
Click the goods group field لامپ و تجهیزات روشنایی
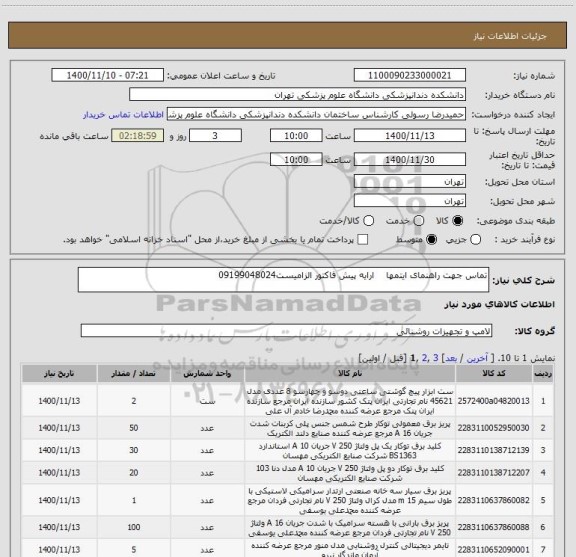point(286,331)
